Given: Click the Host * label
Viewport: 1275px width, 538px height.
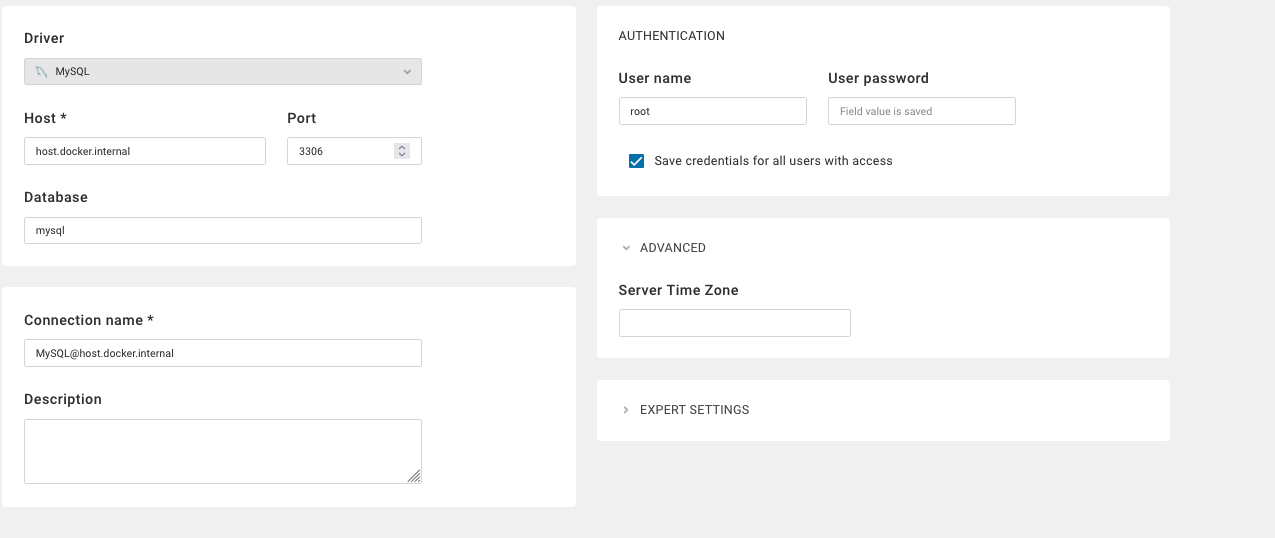Looking at the screenshot, I should pyautogui.click(x=45, y=118).
